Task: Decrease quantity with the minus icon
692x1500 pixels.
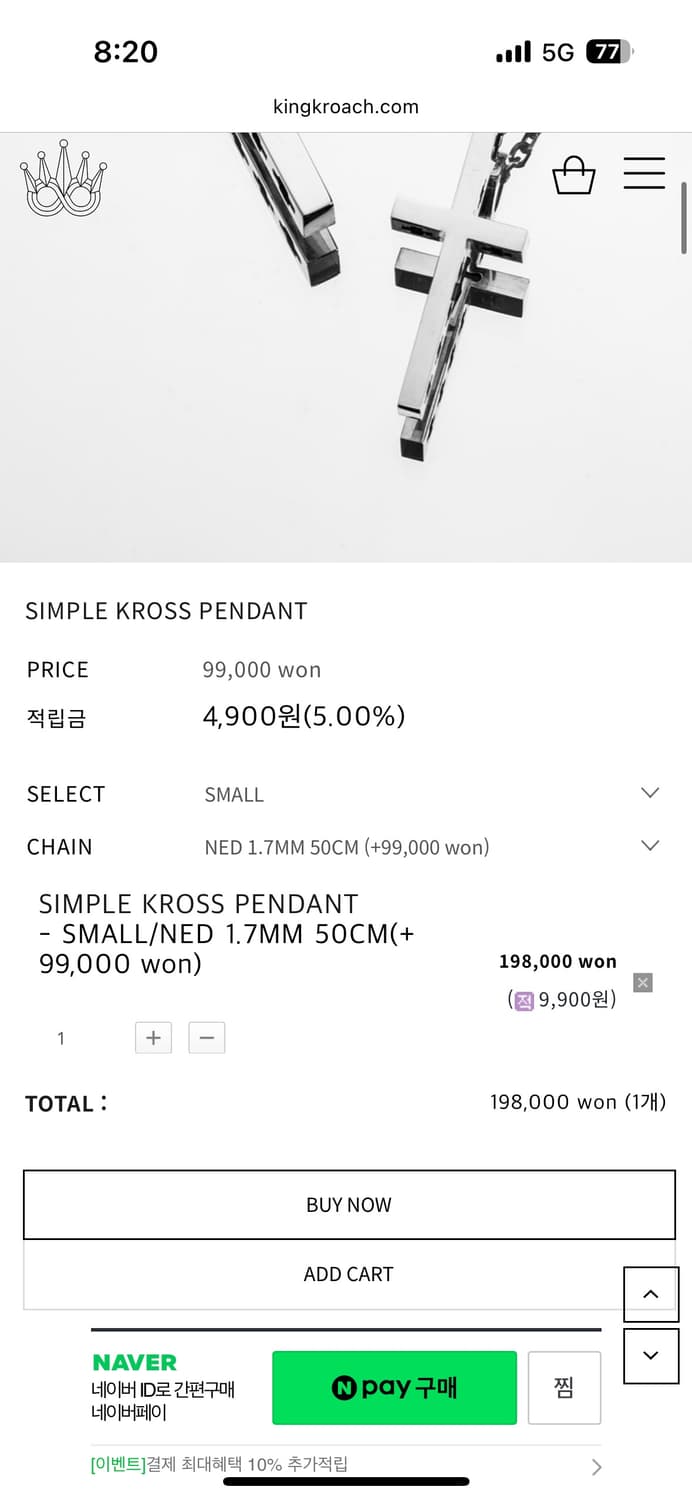Action: [x=206, y=1038]
